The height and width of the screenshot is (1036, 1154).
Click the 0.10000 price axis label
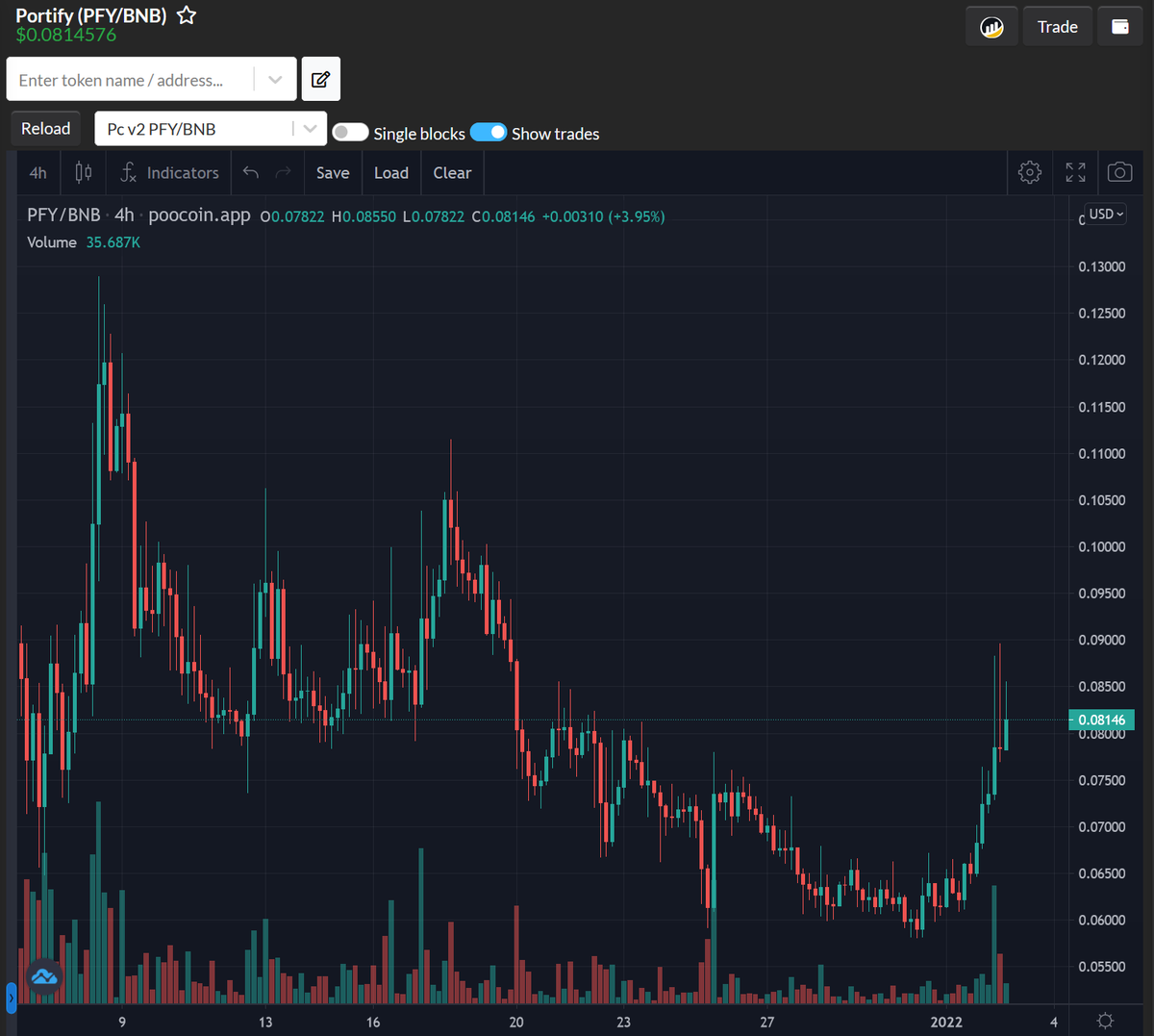[1102, 546]
